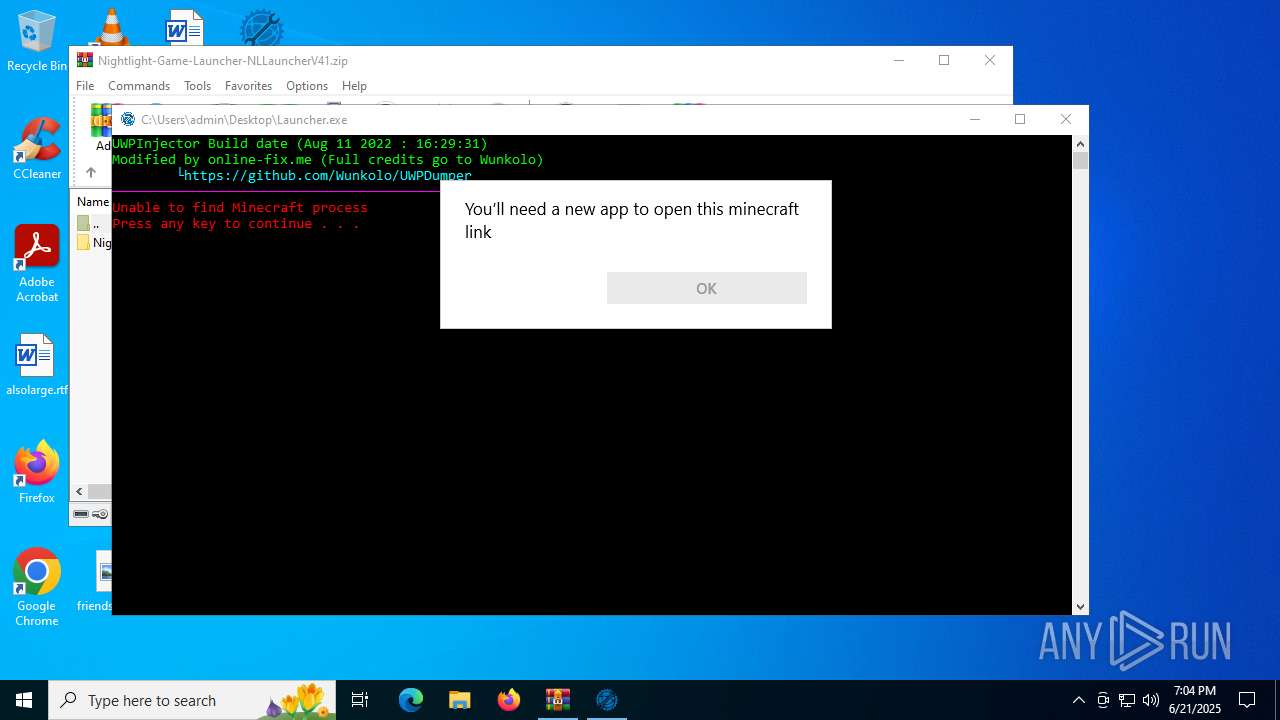Open the Word document desktop icon at top
This screenshot has height=720, width=1280.
tap(184, 27)
